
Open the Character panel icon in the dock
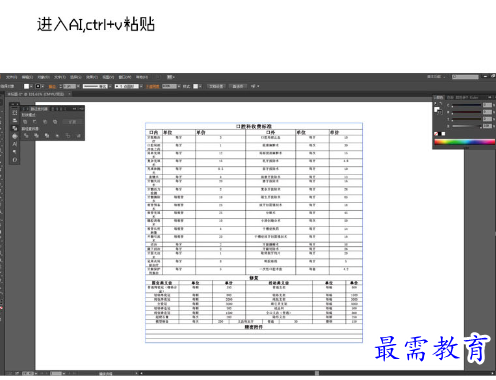15,144
